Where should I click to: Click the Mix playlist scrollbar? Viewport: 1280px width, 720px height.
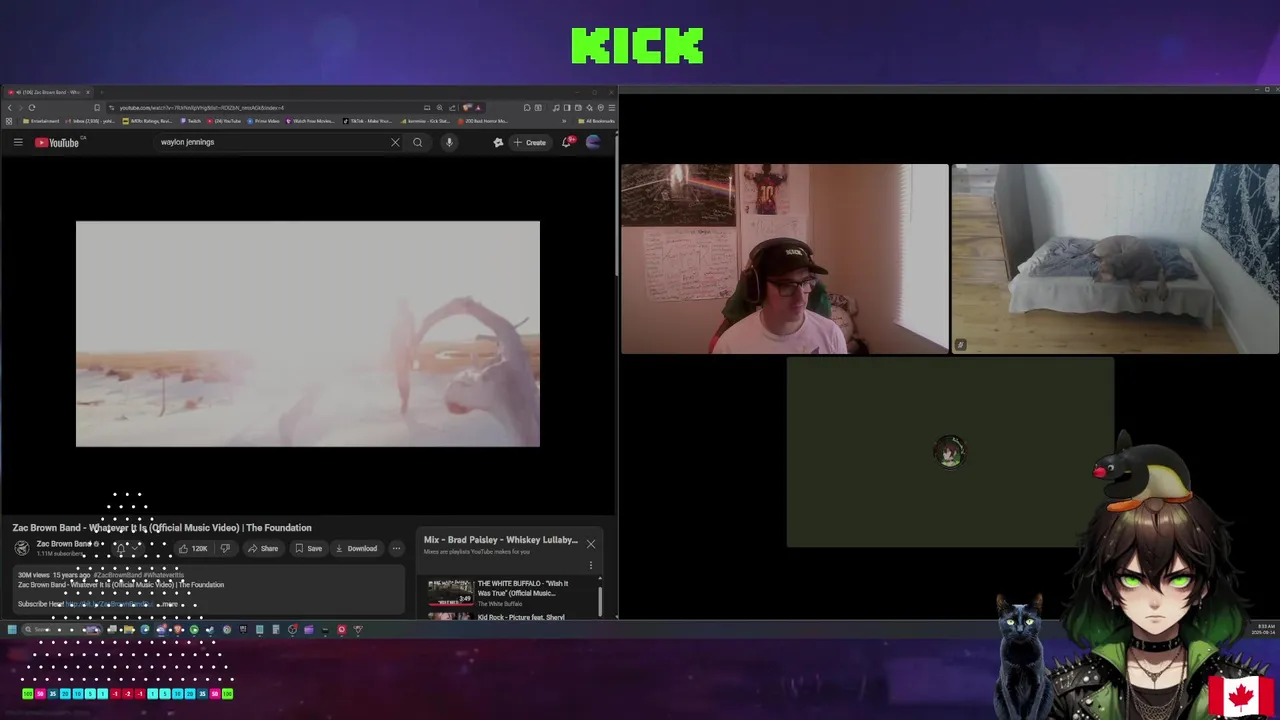[x=600, y=600]
